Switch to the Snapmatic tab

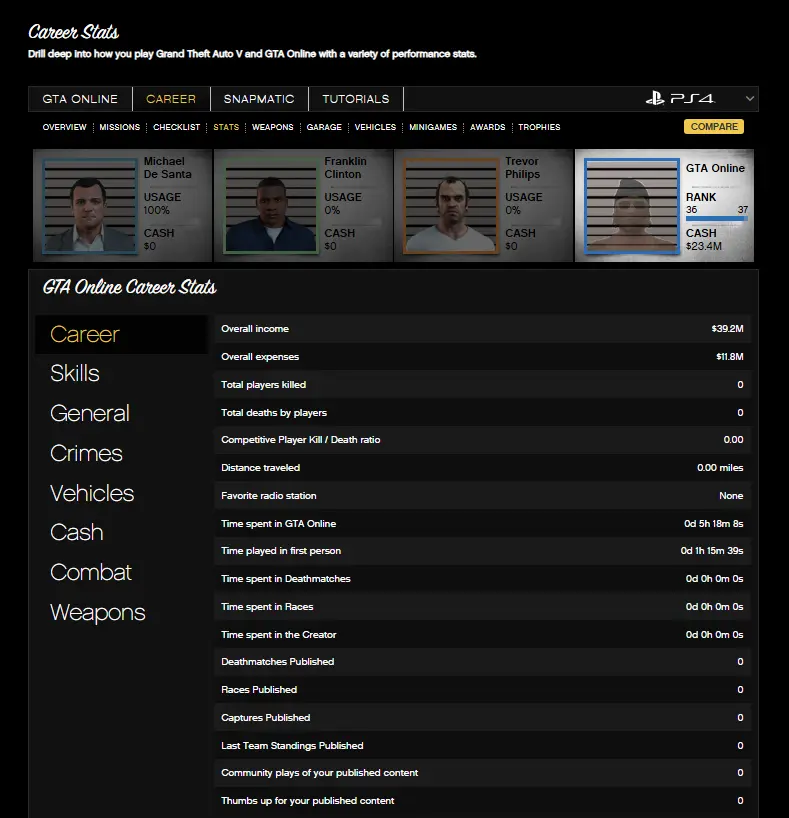[x=259, y=99]
